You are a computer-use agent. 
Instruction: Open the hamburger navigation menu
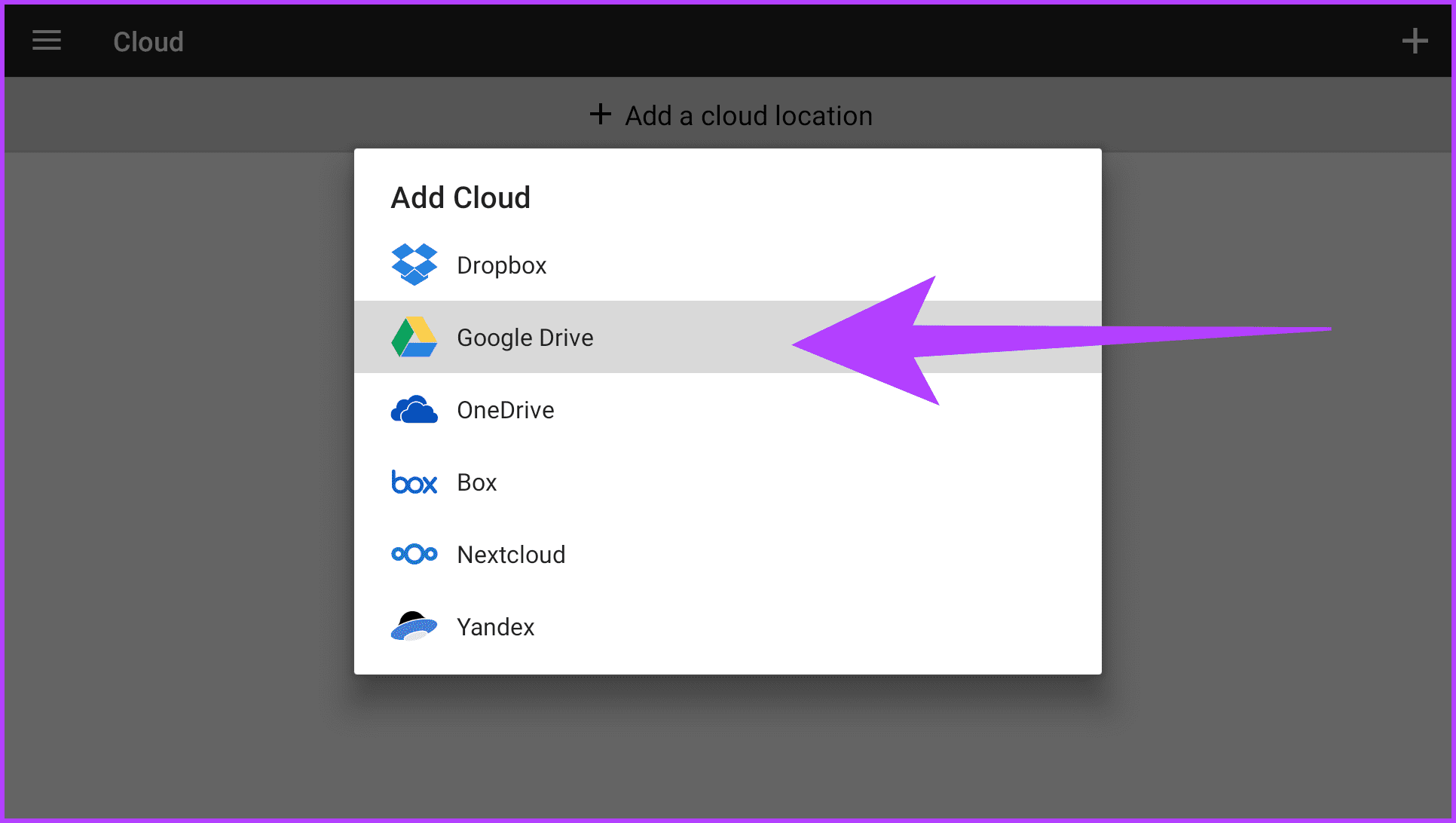pyautogui.click(x=46, y=41)
